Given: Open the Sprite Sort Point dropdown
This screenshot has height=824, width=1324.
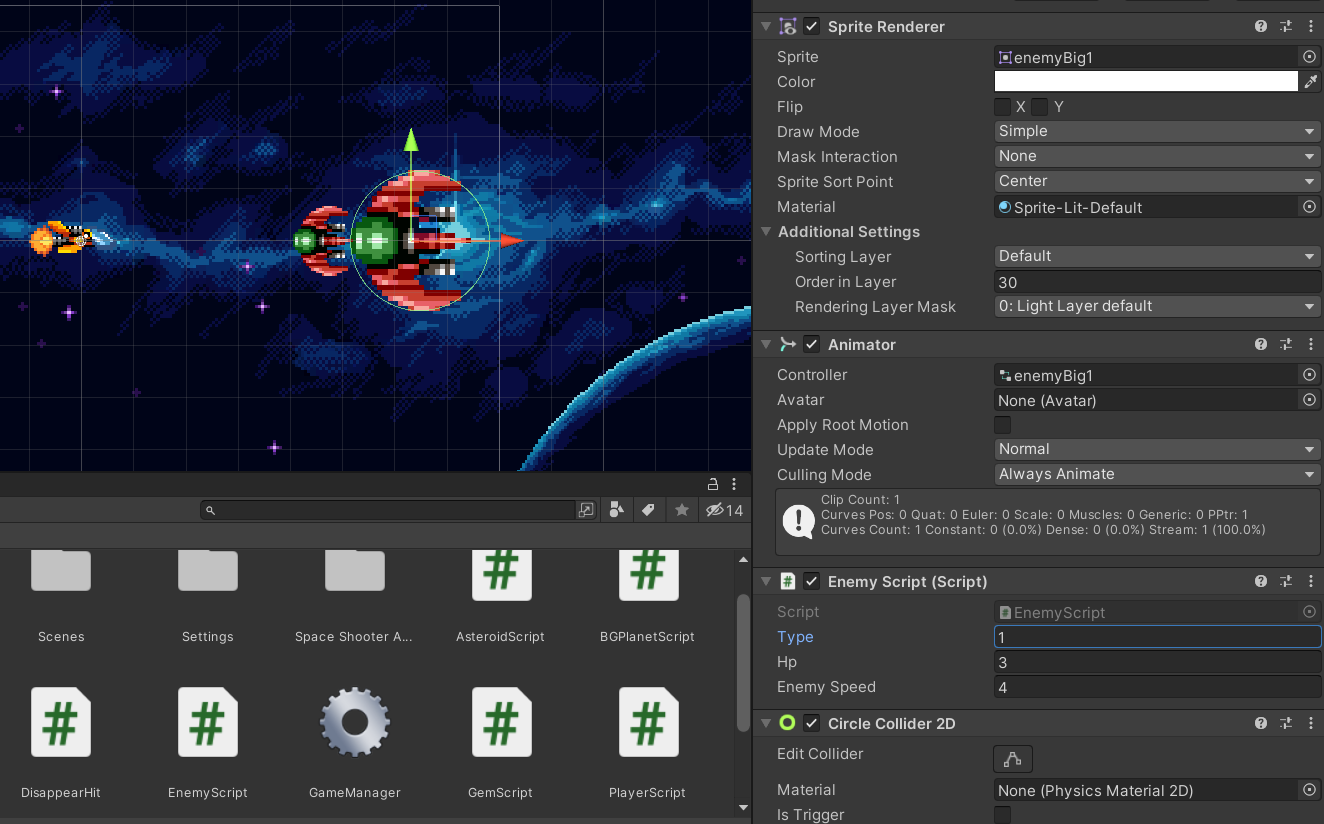Looking at the screenshot, I should (x=1158, y=181).
